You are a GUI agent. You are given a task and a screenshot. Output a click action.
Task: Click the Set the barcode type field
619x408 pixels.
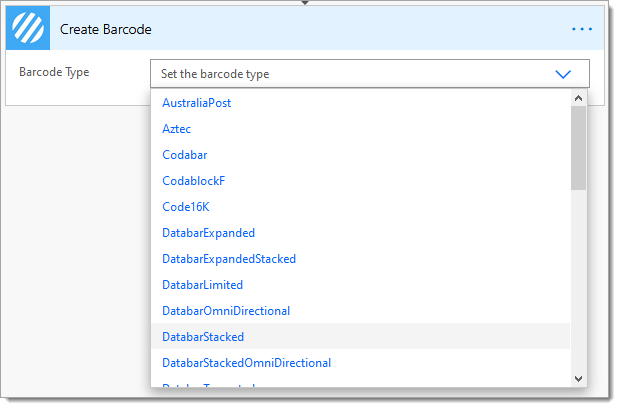click(x=370, y=74)
